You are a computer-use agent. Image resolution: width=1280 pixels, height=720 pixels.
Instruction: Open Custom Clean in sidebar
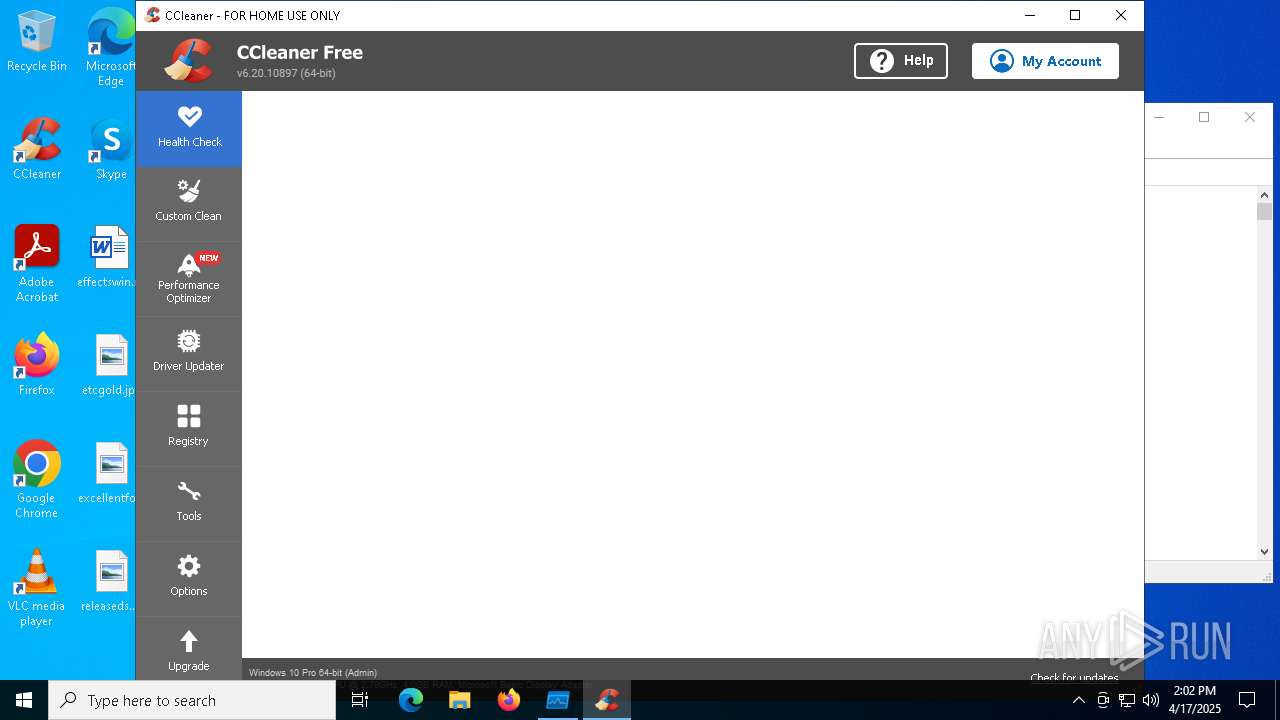(189, 203)
